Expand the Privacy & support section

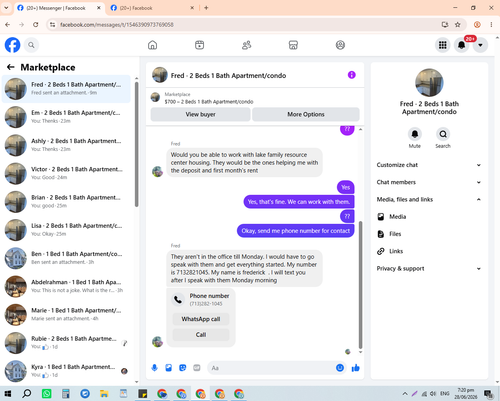point(429,269)
